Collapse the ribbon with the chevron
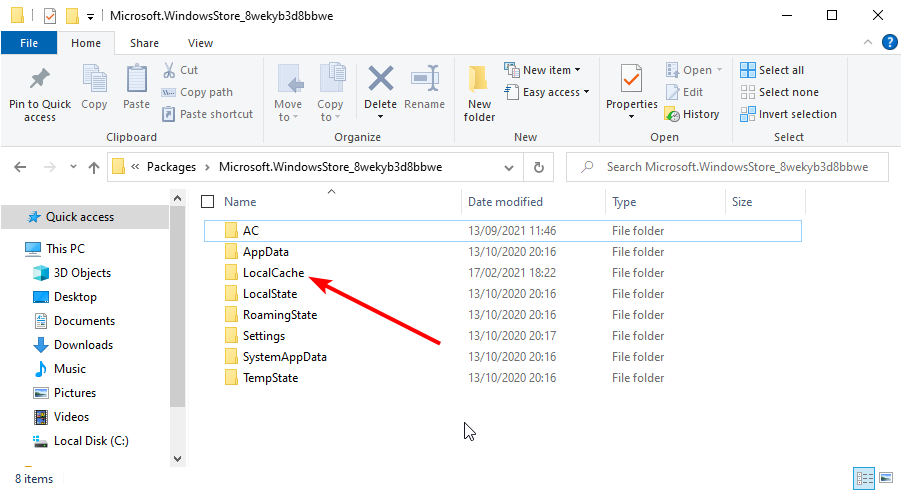Screen dimensions: 902x491 coord(867,42)
